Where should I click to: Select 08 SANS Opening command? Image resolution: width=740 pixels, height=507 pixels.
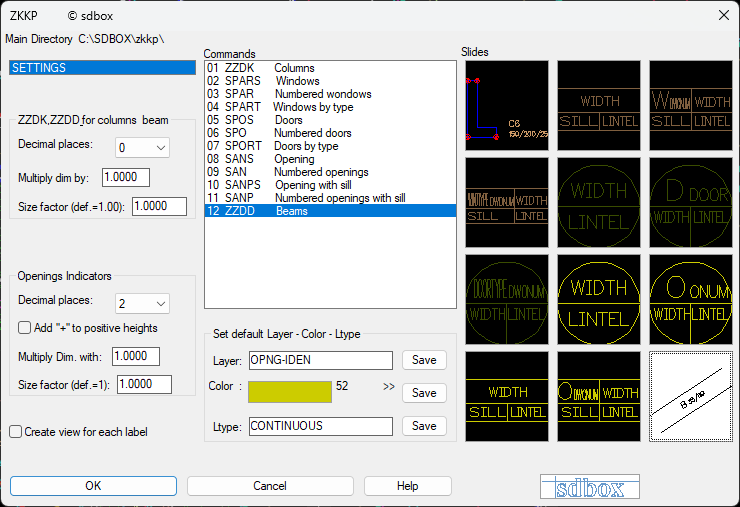click(x=330, y=159)
